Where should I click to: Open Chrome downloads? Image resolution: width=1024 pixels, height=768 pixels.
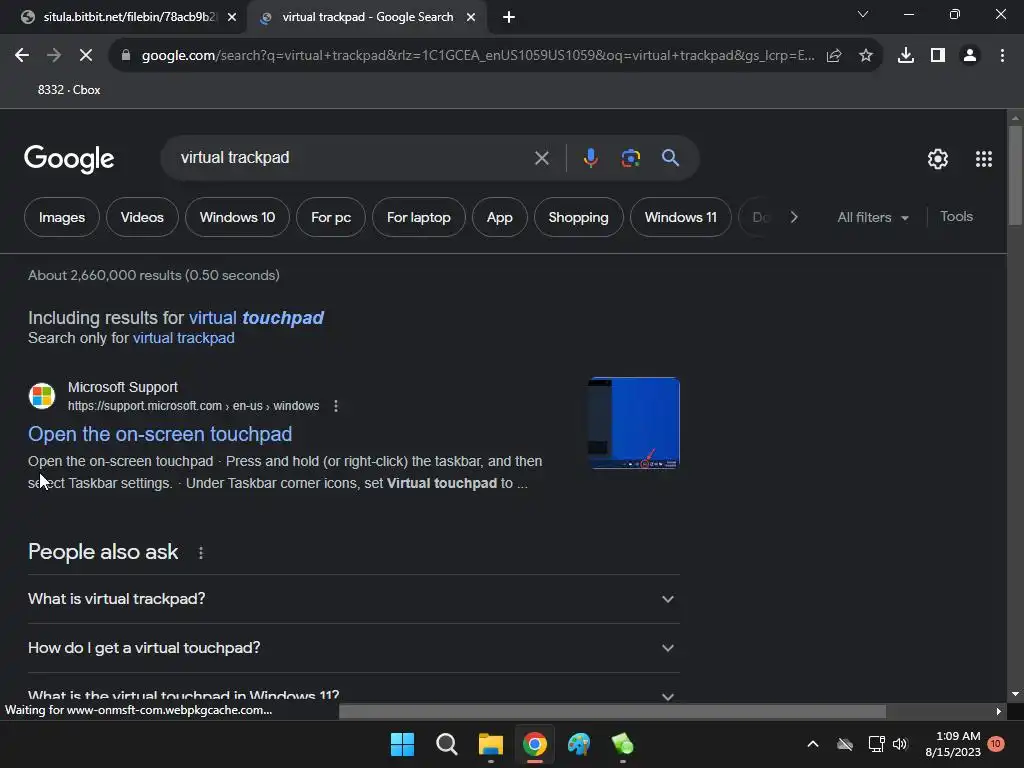click(x=906, y=56)
